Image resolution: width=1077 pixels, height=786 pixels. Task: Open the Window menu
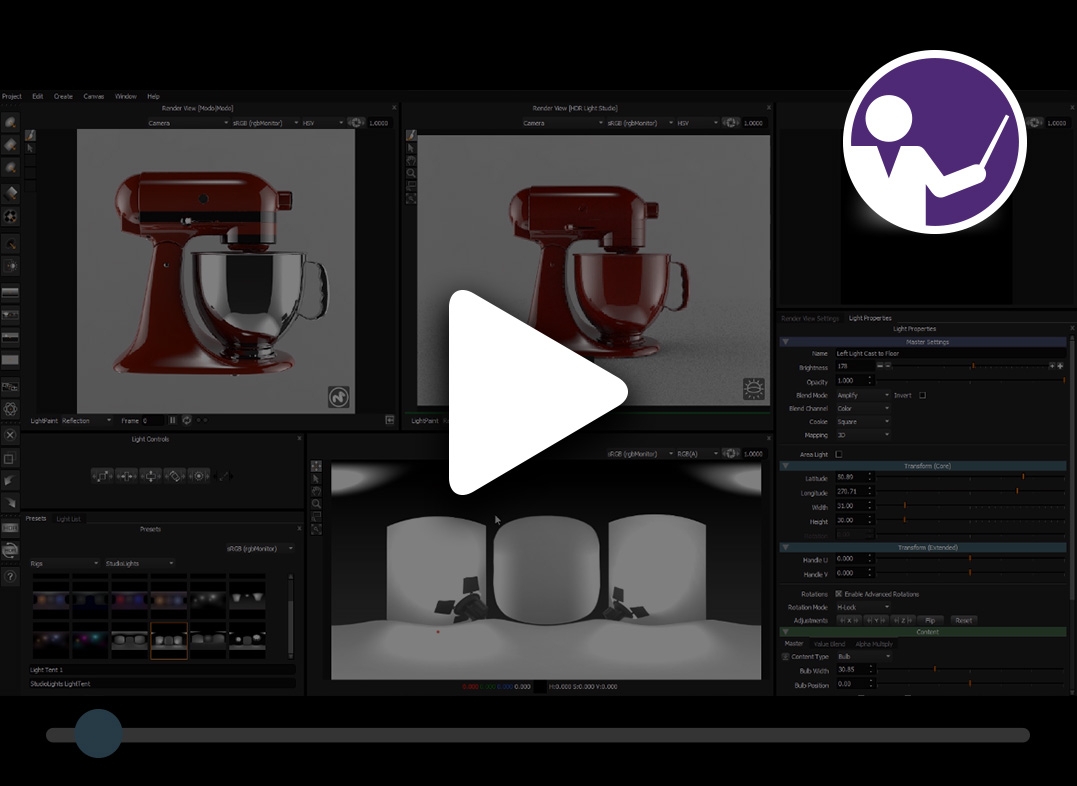126,96
